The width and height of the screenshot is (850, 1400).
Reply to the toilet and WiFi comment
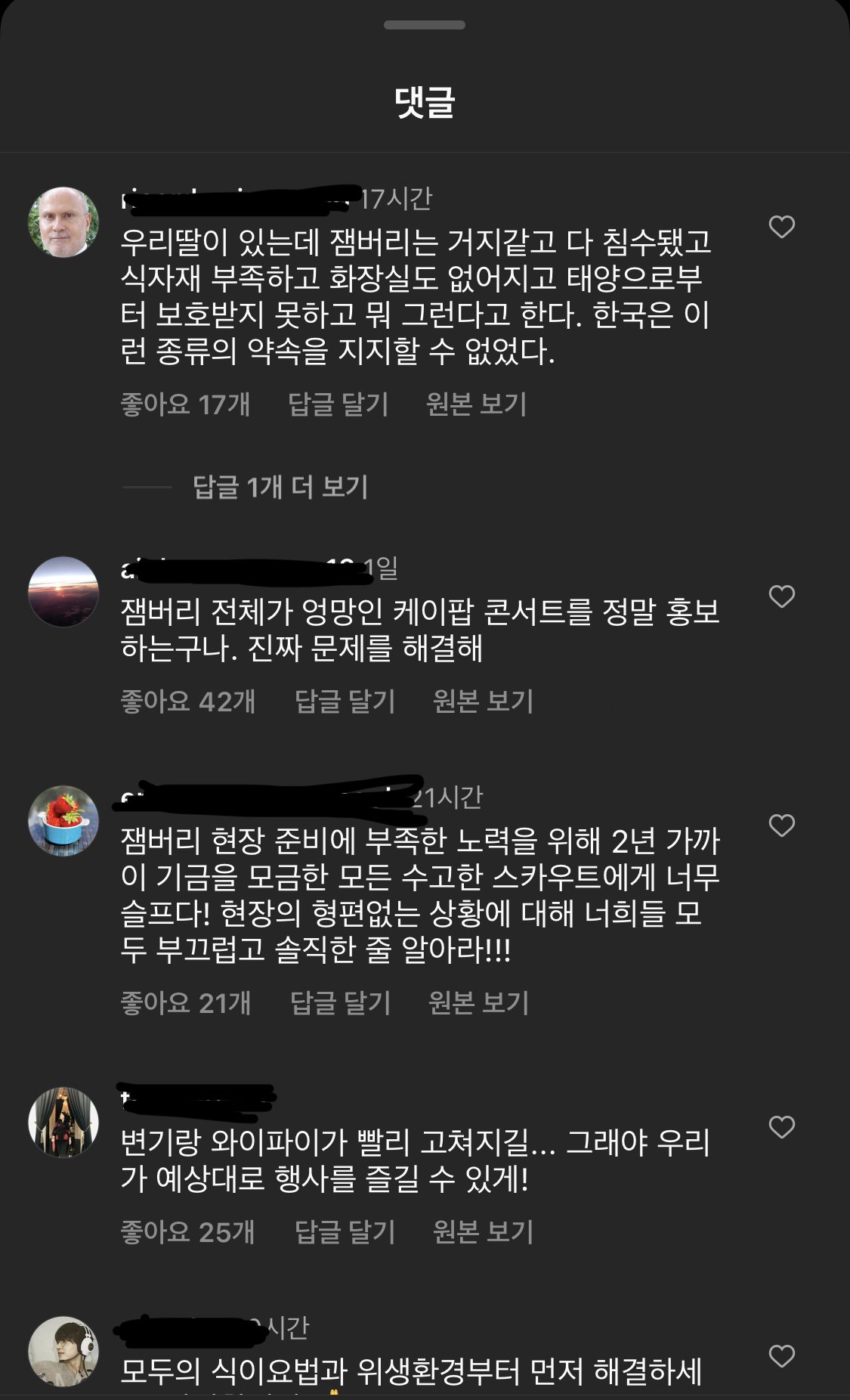tap(345, 1231)
